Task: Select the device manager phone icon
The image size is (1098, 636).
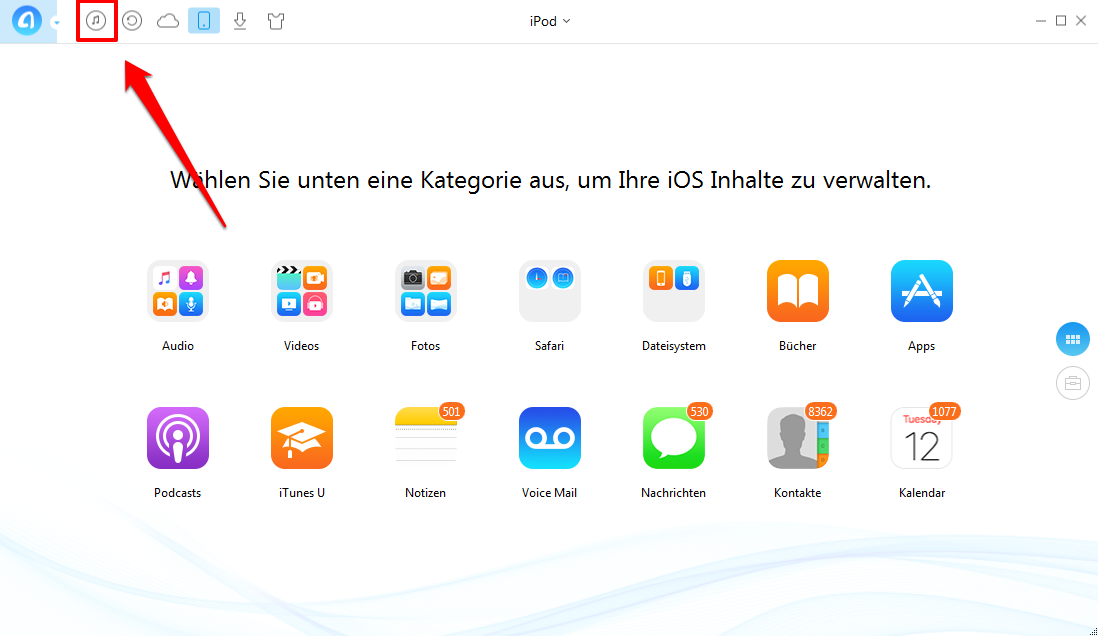Action: click(204, 21)
